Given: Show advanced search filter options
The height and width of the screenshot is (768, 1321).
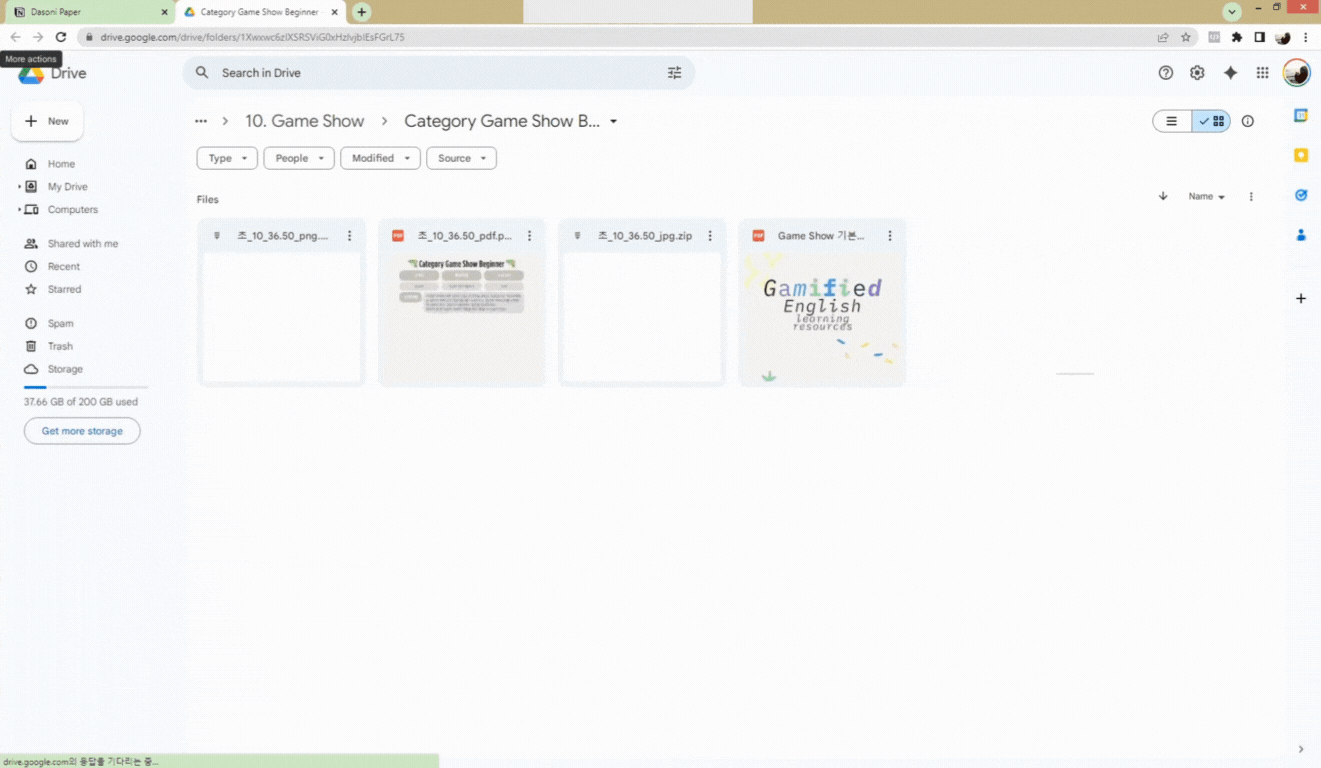Looking at the screenshot, I should tap(674, 73).
